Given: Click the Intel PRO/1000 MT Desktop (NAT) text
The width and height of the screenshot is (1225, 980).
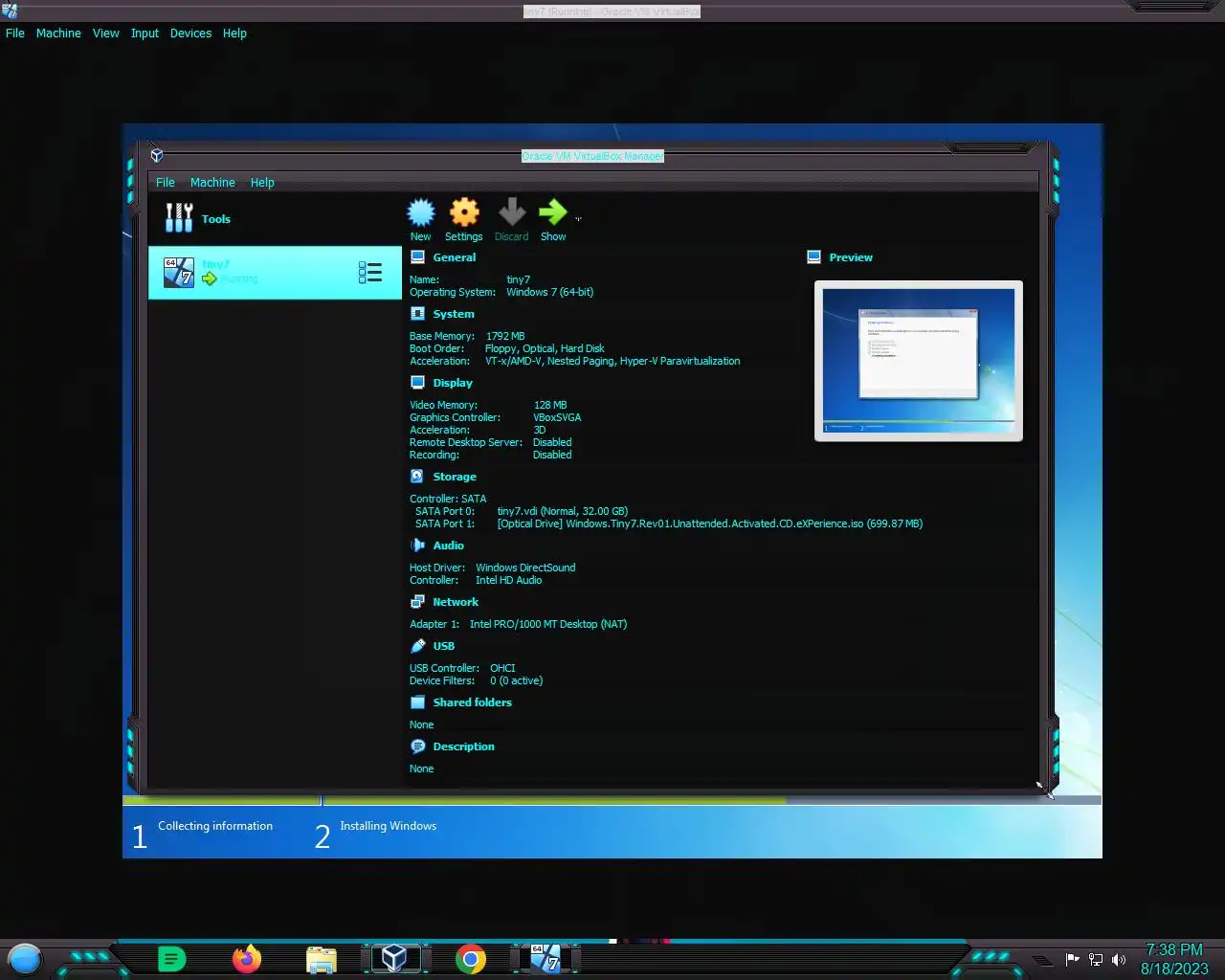Looking at the screenshot, I should pyautogui.click(x=548, y=624).
